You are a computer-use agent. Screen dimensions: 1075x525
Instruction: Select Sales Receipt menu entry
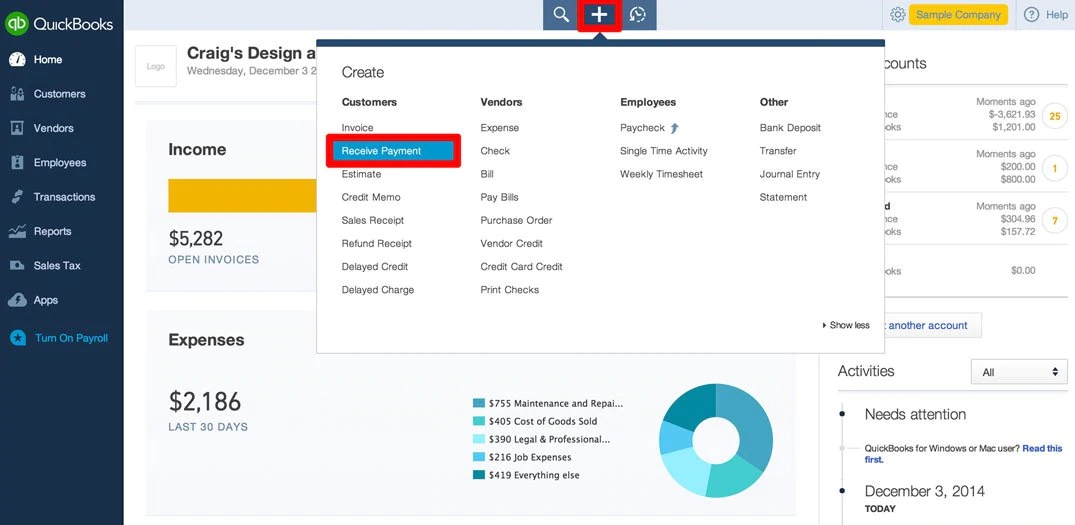(x=373, y=221)
